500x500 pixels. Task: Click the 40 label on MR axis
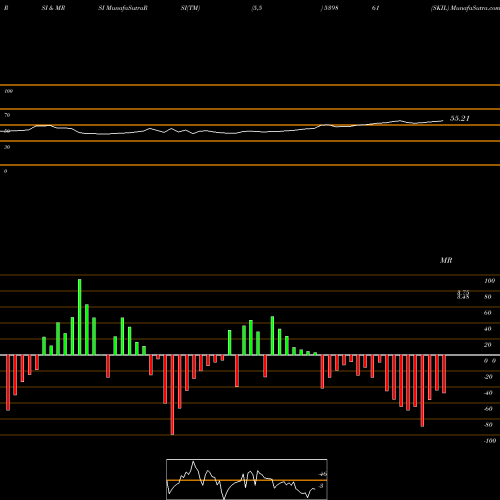pos(488,329)
